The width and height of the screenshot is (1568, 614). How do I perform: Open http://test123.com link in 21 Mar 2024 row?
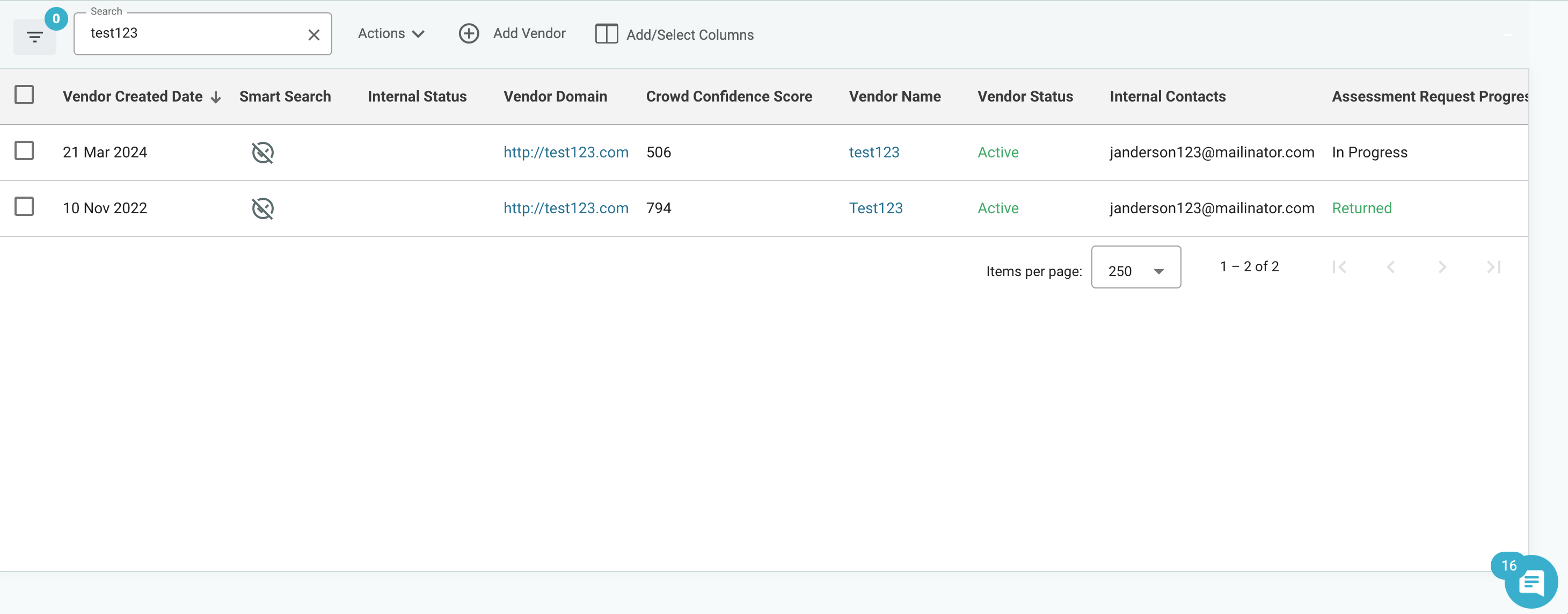tap(565, 152)
